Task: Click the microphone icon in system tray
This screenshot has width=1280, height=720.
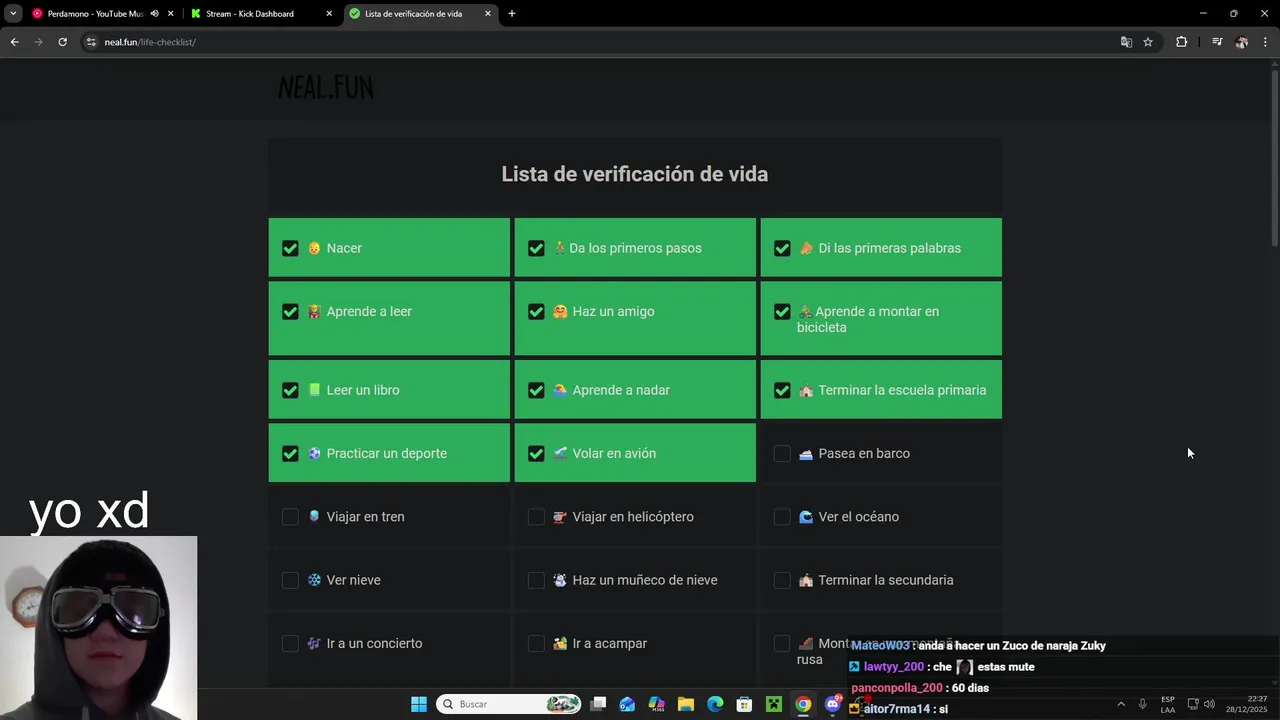Action: 1142,704
